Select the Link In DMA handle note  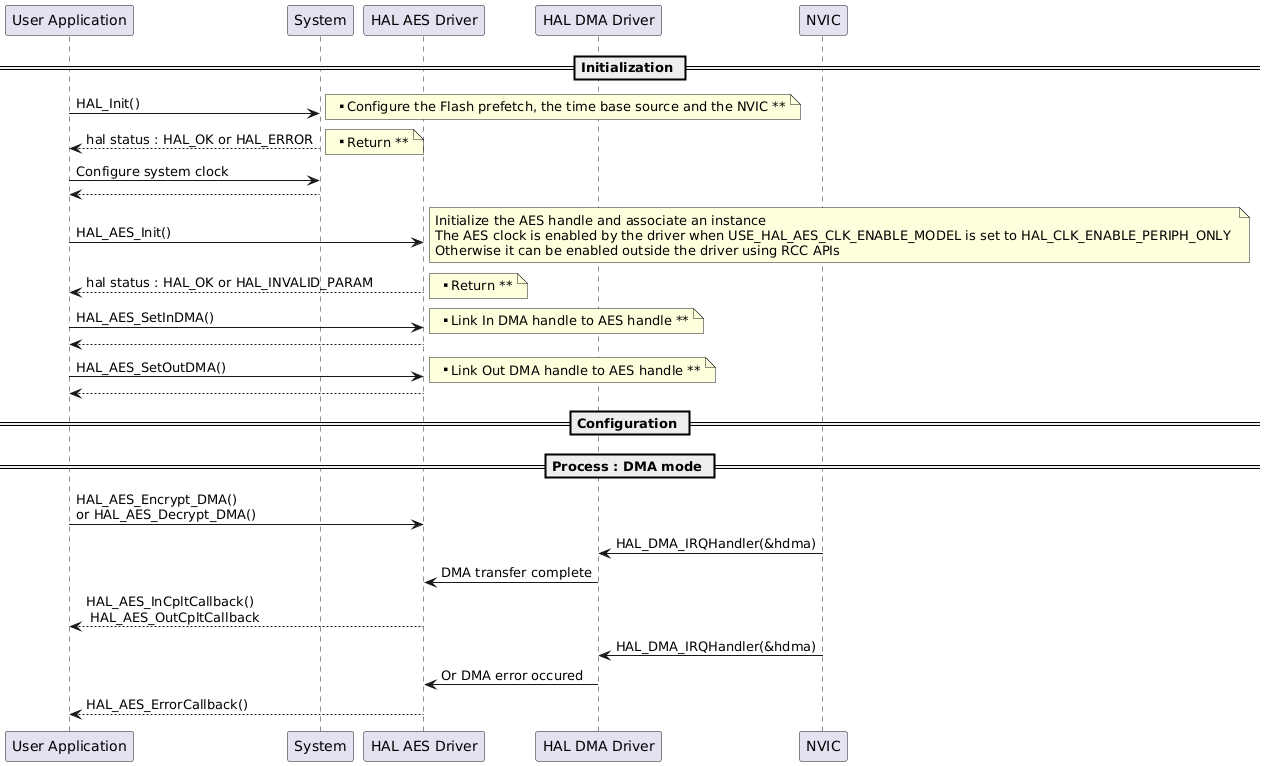click(x=565, y=321)
